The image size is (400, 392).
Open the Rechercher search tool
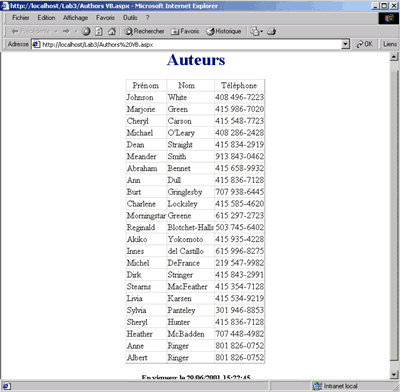pos(144,31)
